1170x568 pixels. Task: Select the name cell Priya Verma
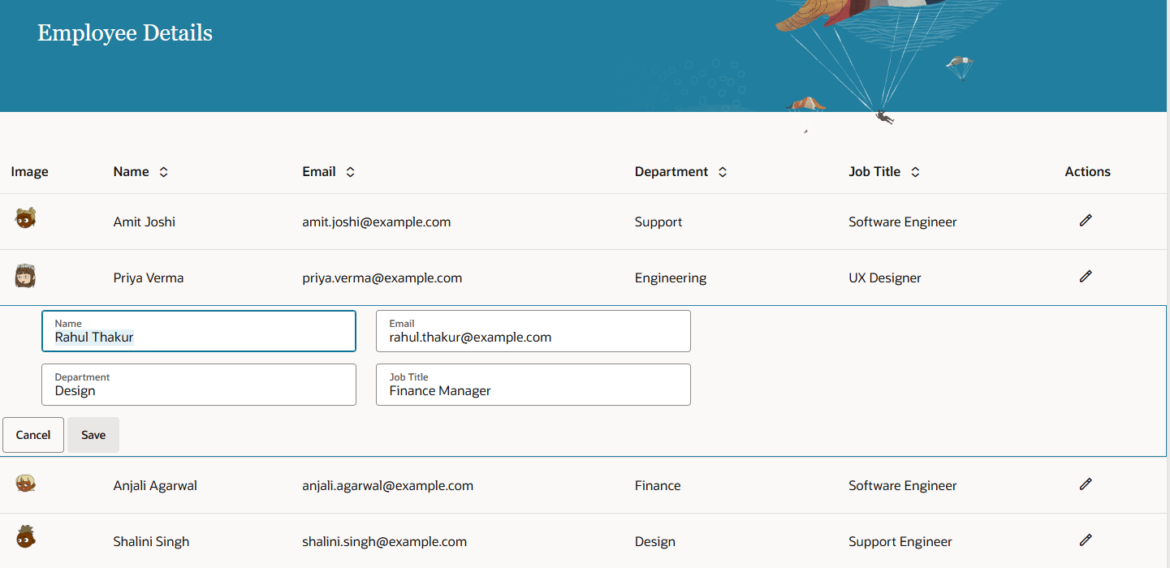(148, 278)
